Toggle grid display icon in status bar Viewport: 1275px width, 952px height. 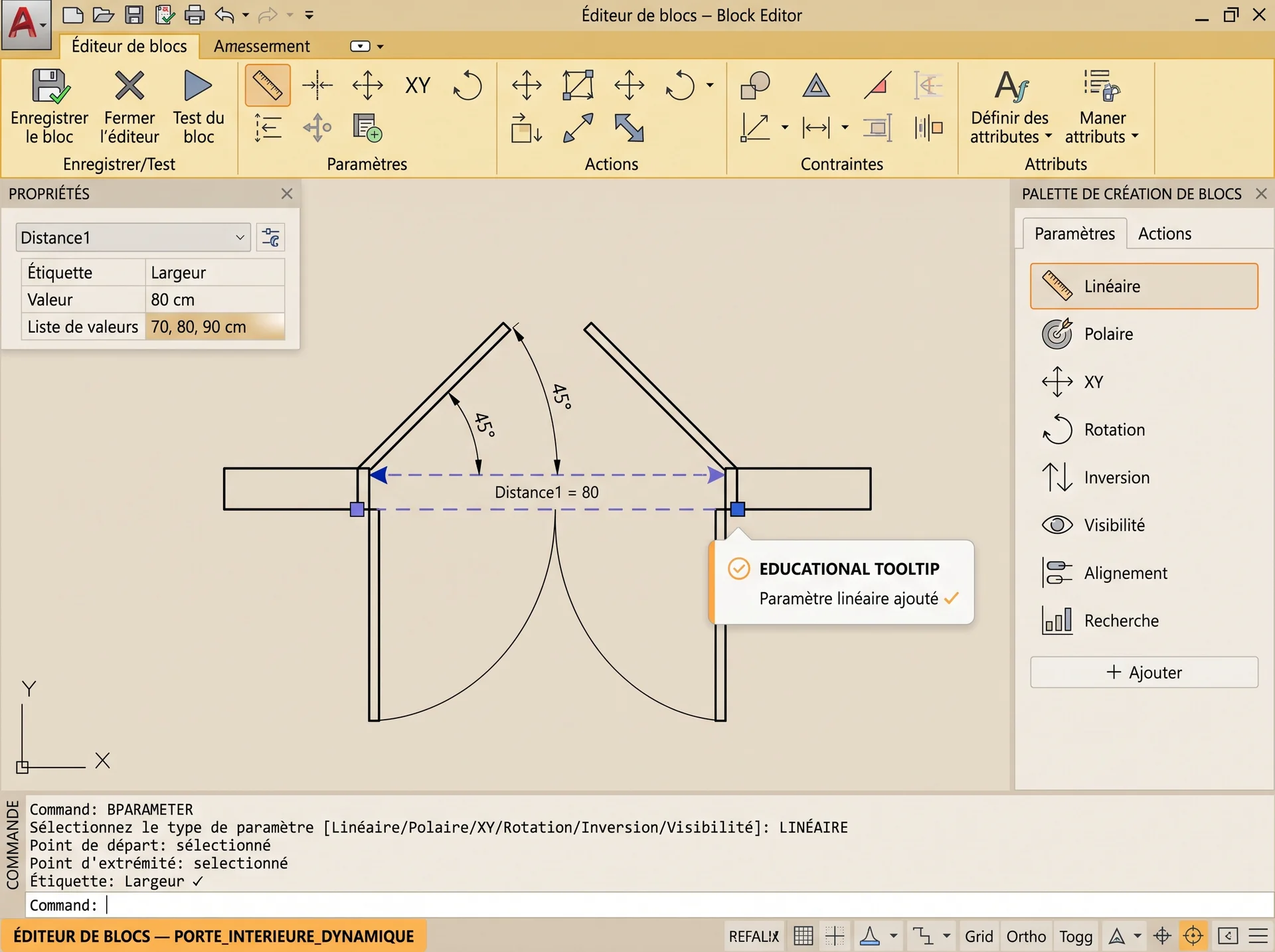click(804, 936)
